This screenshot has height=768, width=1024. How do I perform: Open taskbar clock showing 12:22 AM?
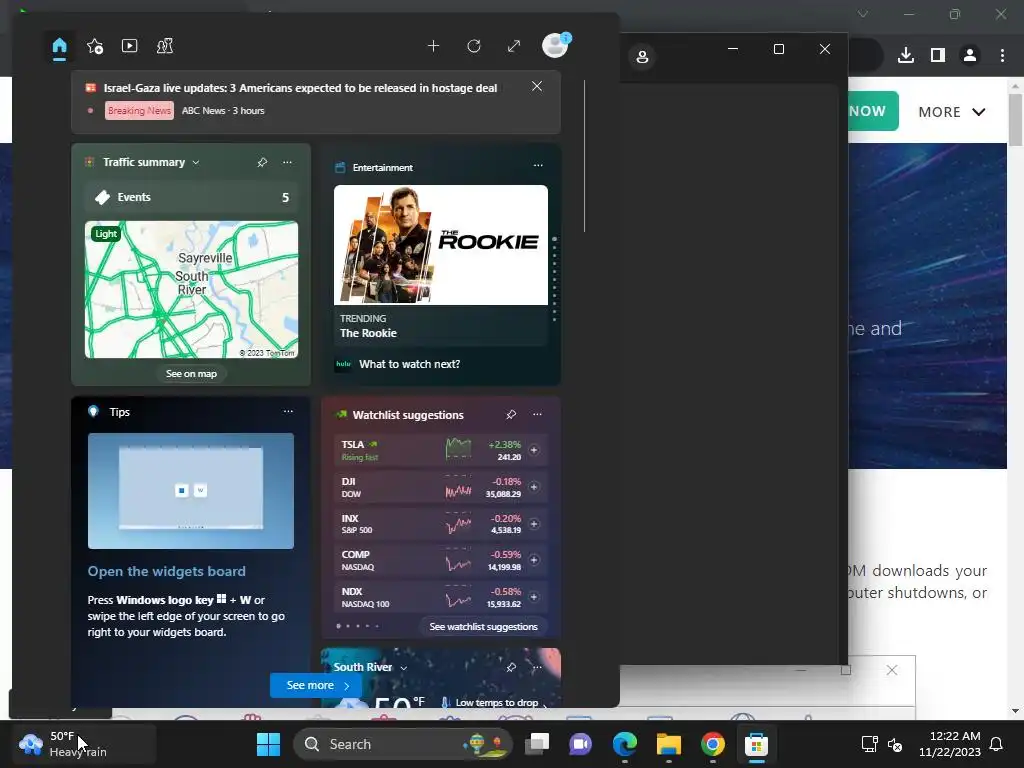(950, 744)
